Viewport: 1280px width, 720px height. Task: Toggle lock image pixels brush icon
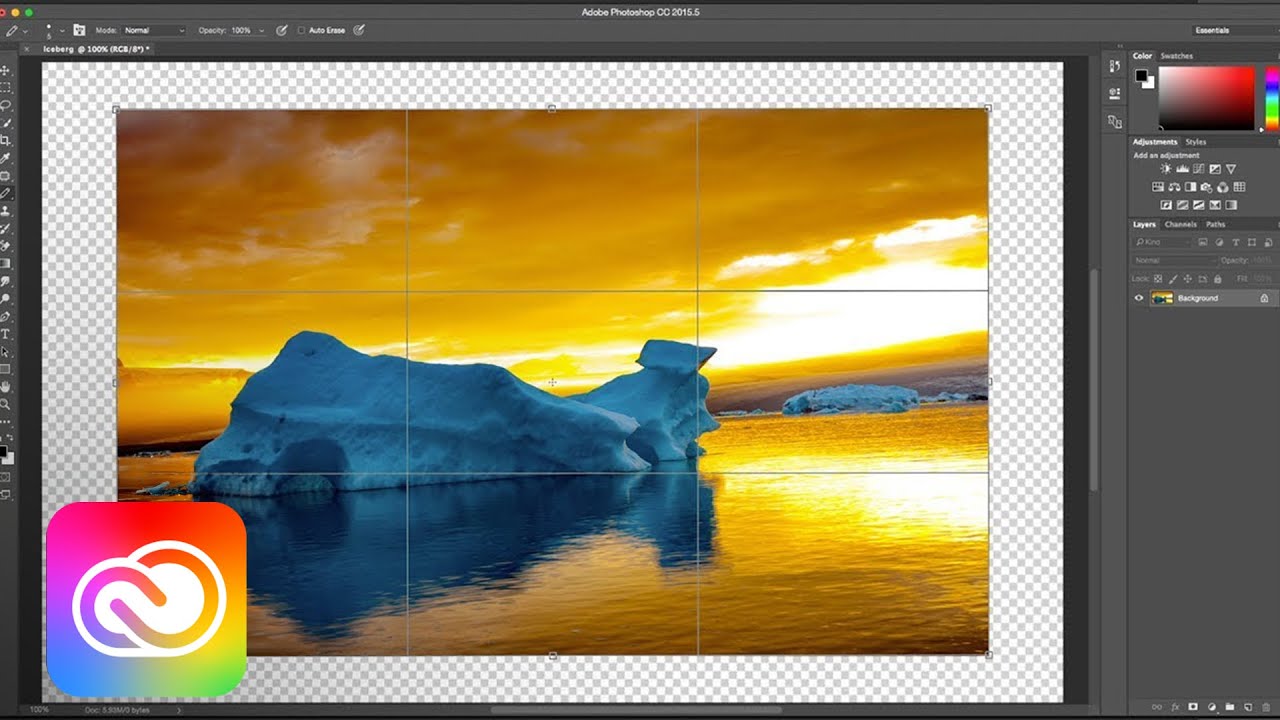point(1172,279)
